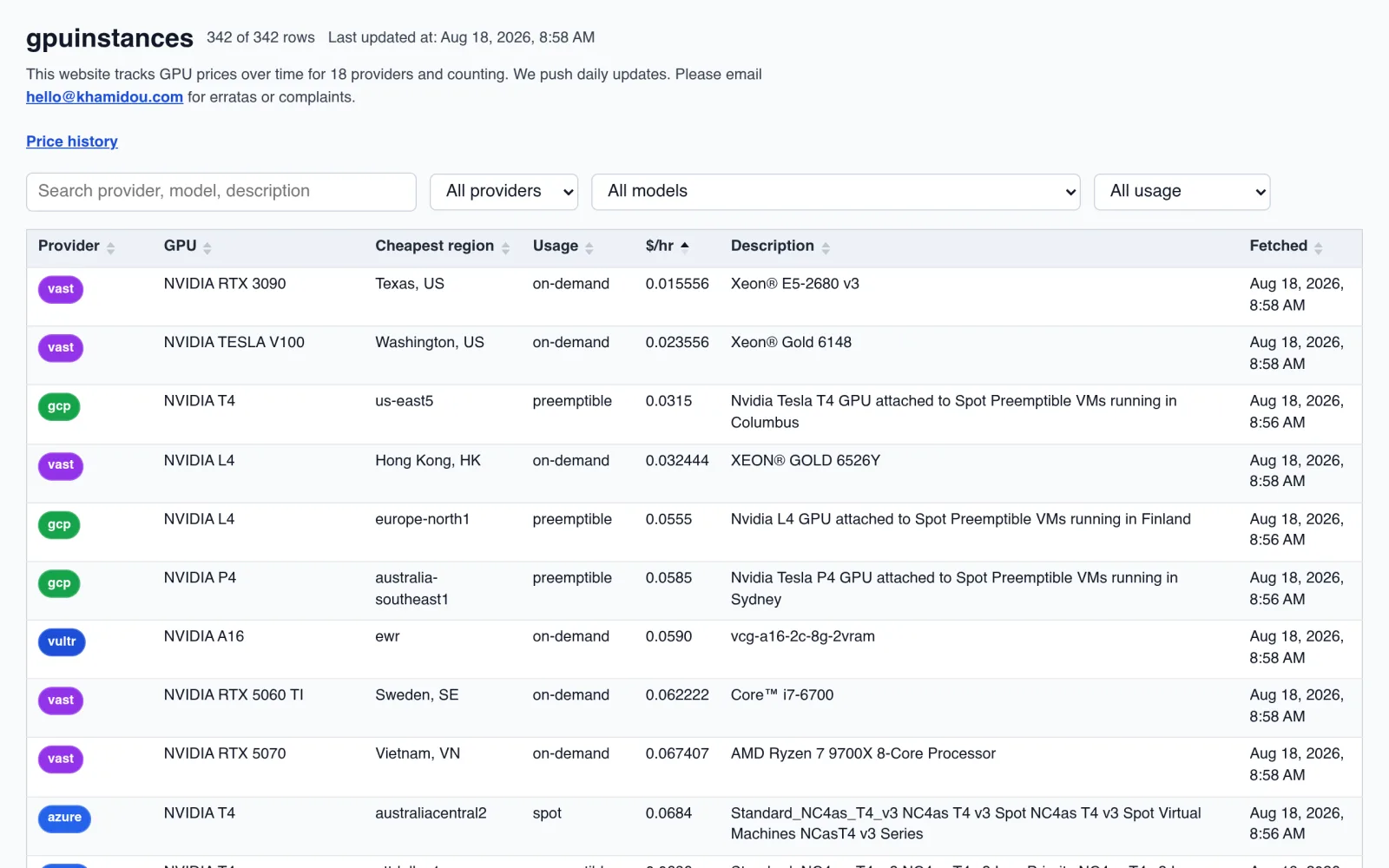Click the Xeon® Gold 6148 description
Screen dimensions: 1389x868
click(791, 343)
